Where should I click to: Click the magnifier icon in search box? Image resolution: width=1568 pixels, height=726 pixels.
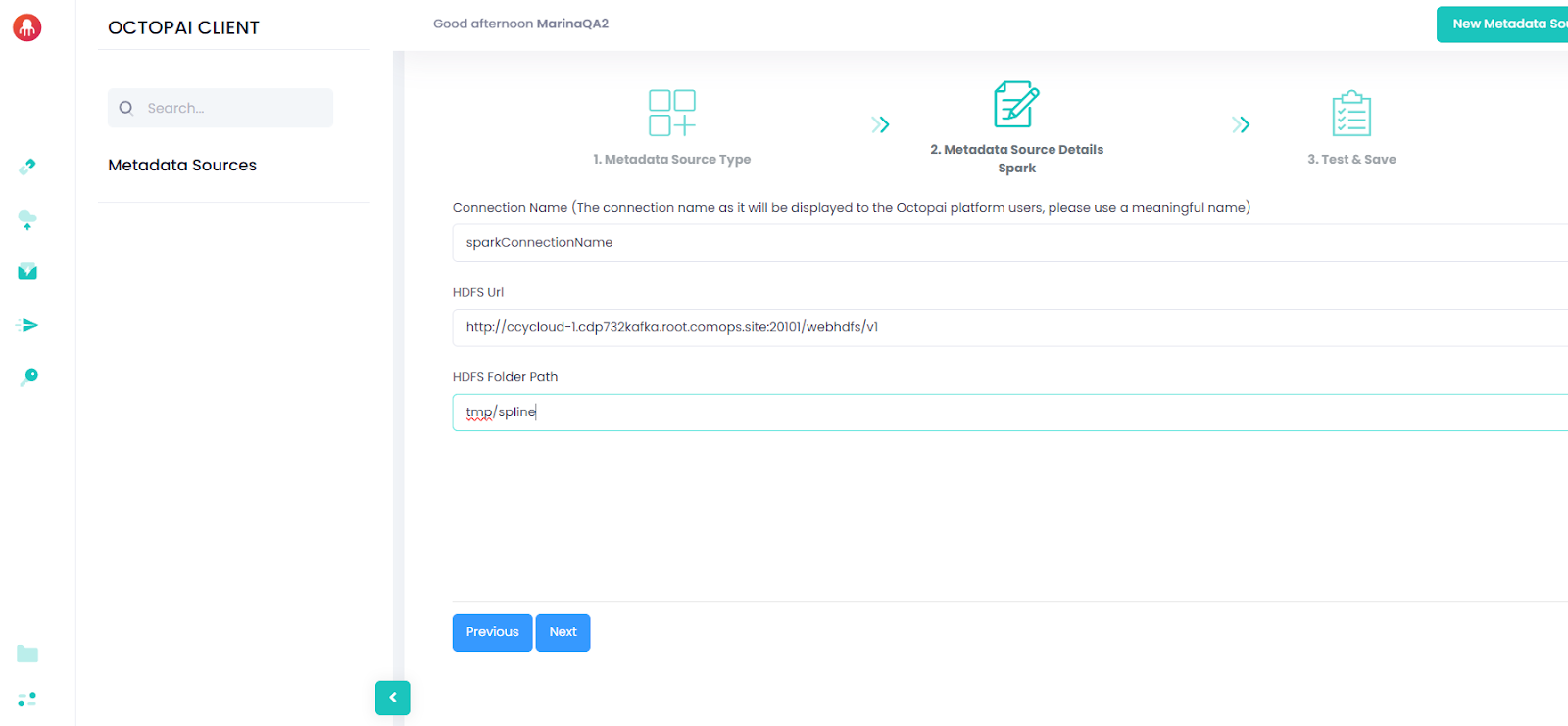click(126, 108)
